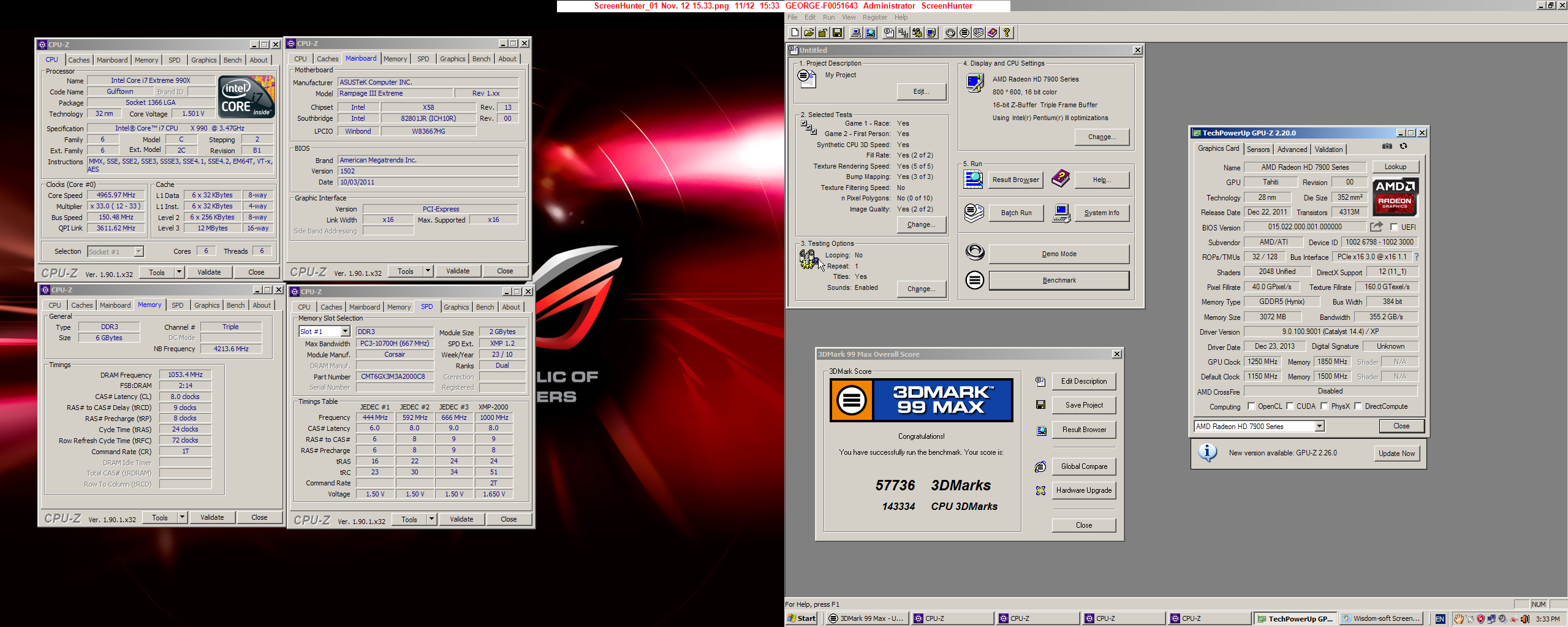1568x627 pixels.
Task: Click the Save floppy disk toolbar icon
Action: click(x=837, y=33)
